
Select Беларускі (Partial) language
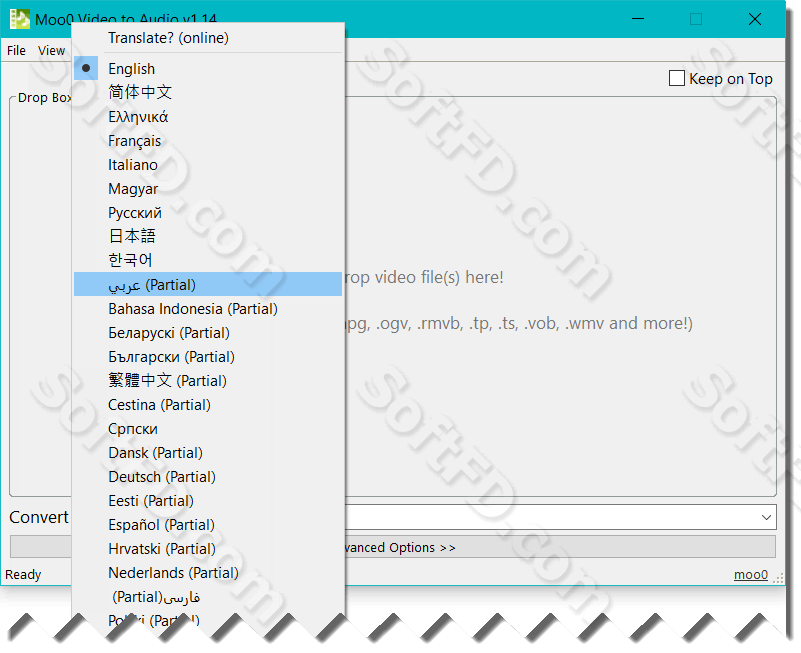[x=208, y=332]
